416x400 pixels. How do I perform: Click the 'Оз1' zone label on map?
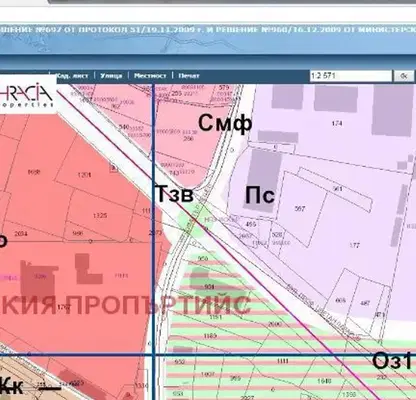(392, 361)
